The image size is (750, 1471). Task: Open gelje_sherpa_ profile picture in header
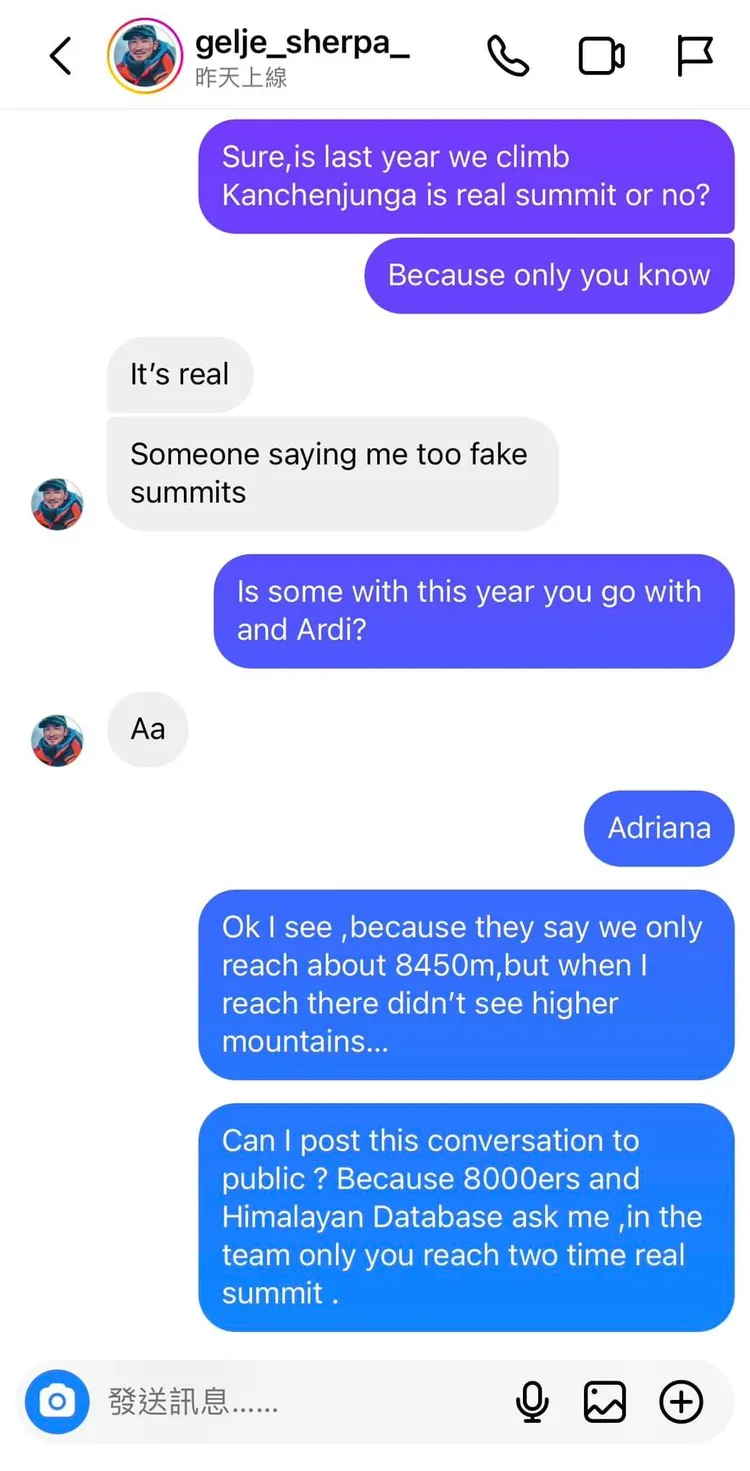(x=145, y=56)
